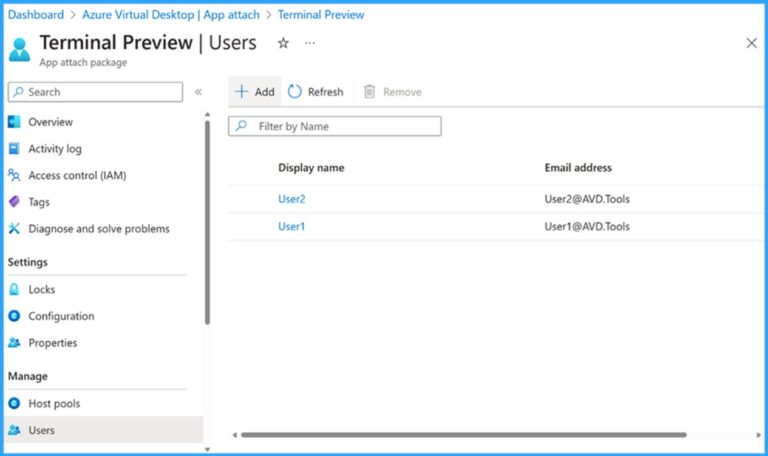768x456 pixels.
Task: Click the Host pools icon
Action: (14, 404)
